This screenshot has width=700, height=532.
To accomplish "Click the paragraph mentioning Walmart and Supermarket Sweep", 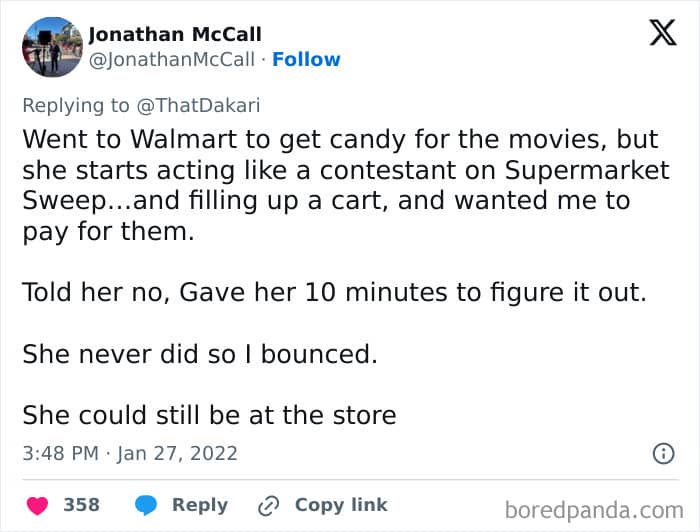I will point(330,184).
